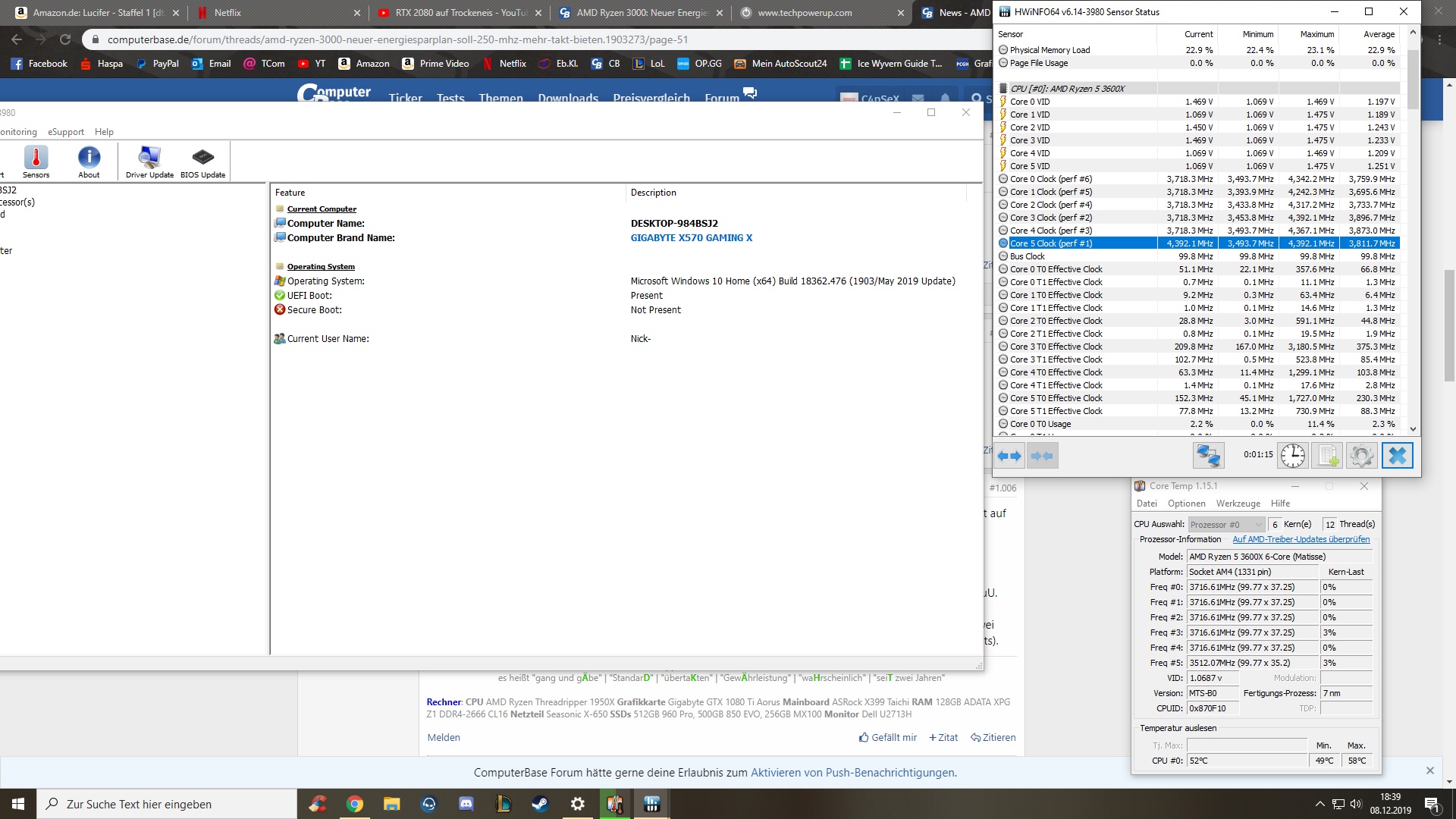Click the shrink columns arrows button in Sensor Status
Viewport: 1456px width, 819px height.
[1042, 456]
